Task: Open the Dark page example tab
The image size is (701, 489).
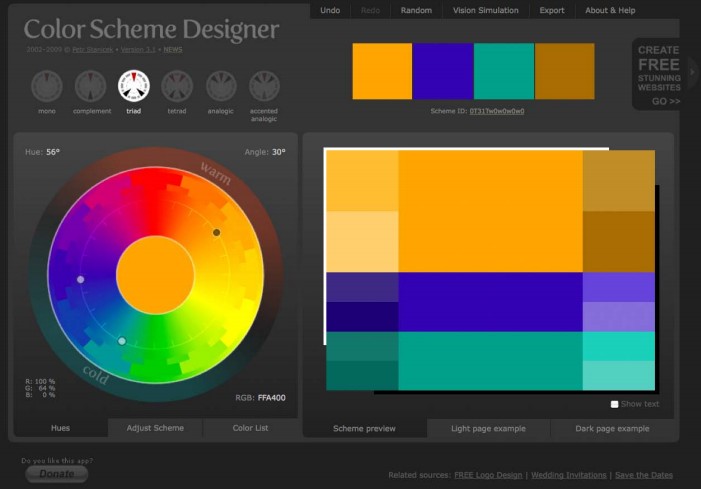Action: tap(612, 428)
